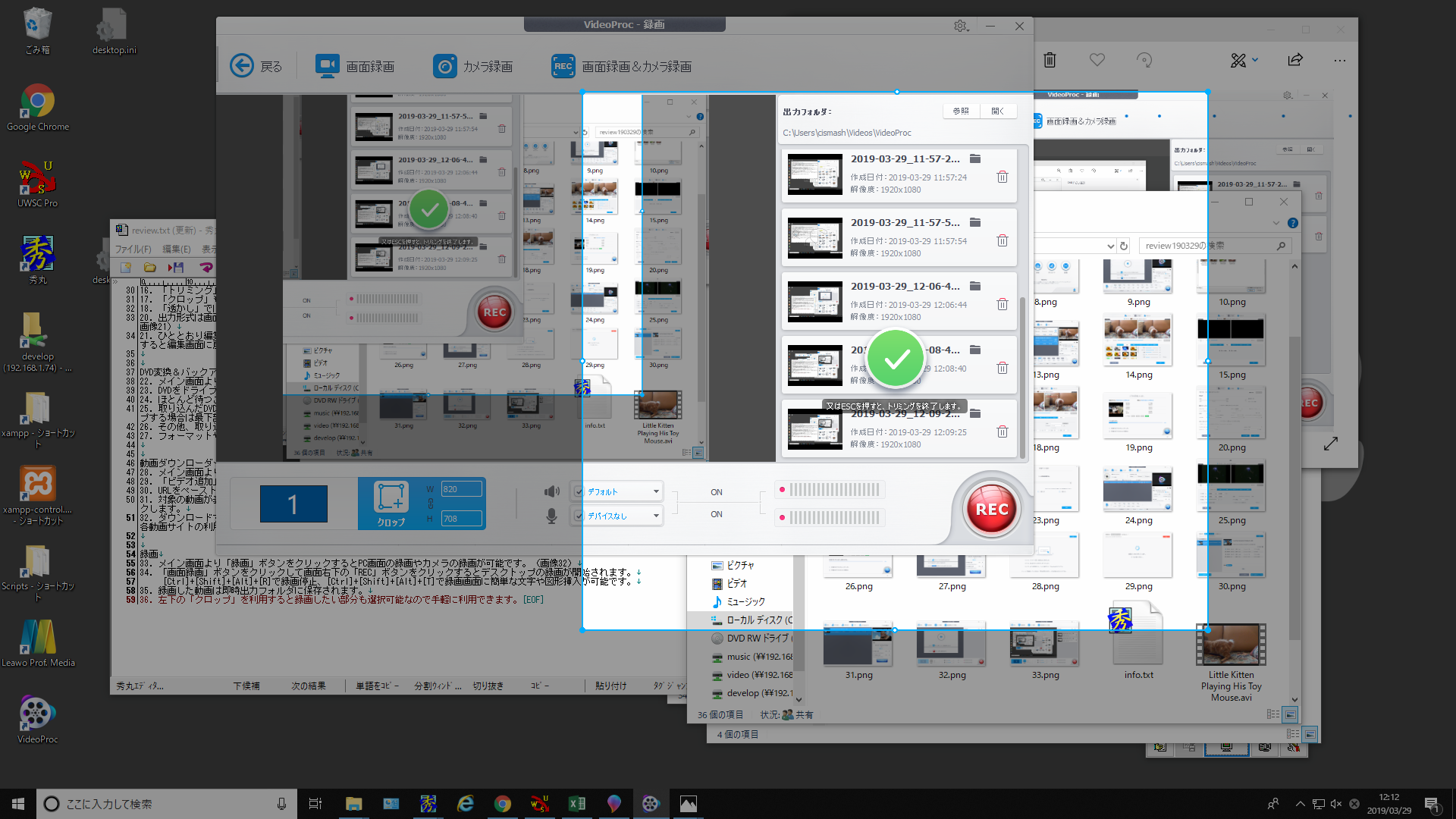The image size is (1456, 819).
Task: Click crop height H field
Action: pyautogui.click(x=461, y=519)
